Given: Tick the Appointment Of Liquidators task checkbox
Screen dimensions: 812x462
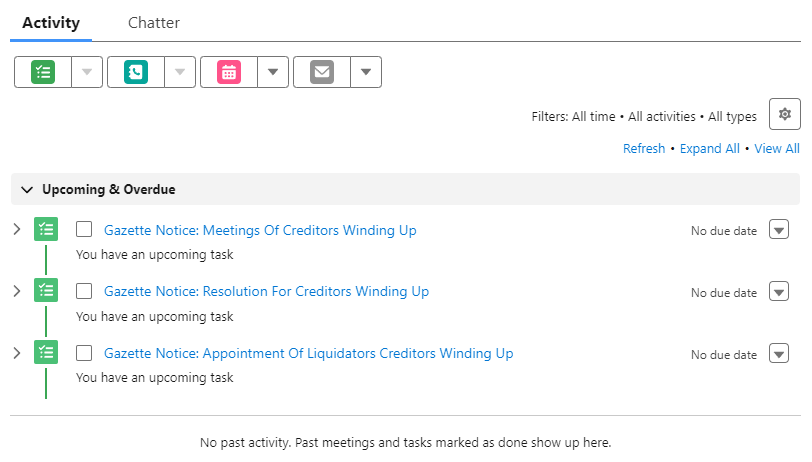Looking at the screenshot, I should click(84, 353).
